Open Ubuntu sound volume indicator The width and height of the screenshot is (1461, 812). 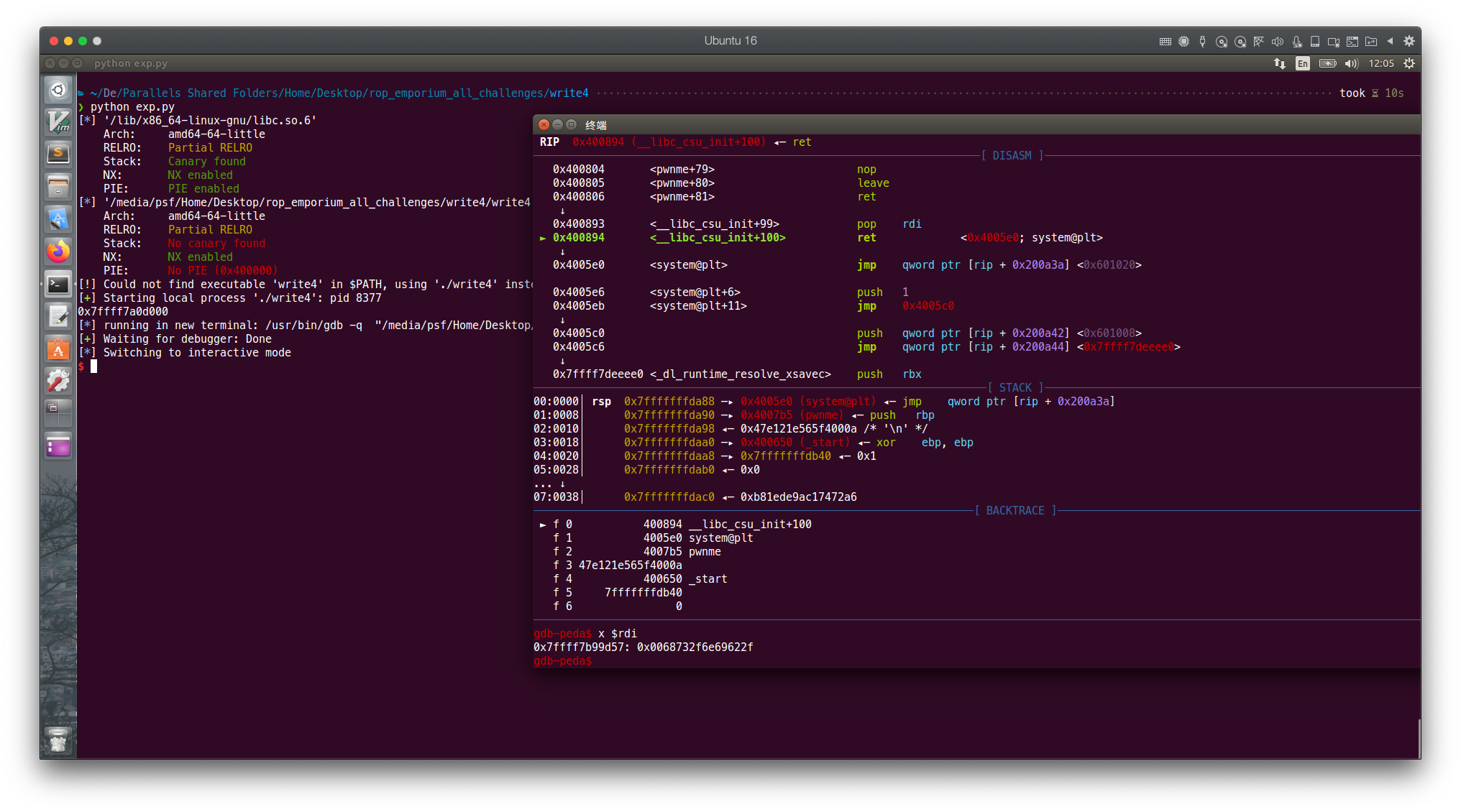pos(1351,63)
